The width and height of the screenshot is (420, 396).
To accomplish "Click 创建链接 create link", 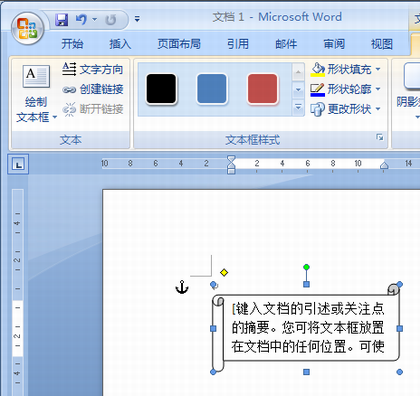I will tap(93, 89).
